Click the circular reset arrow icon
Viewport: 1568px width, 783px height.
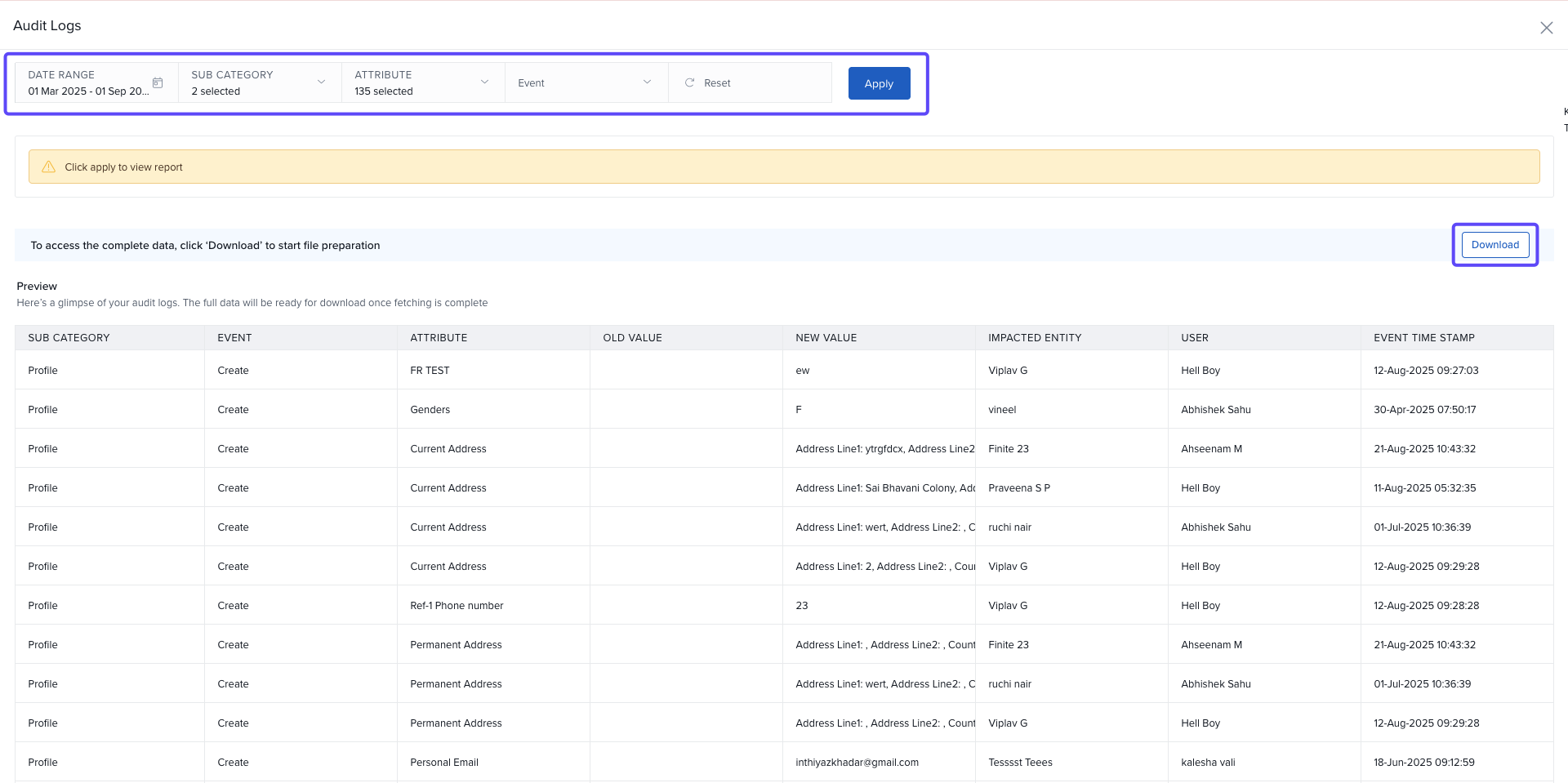pos(689,83)
